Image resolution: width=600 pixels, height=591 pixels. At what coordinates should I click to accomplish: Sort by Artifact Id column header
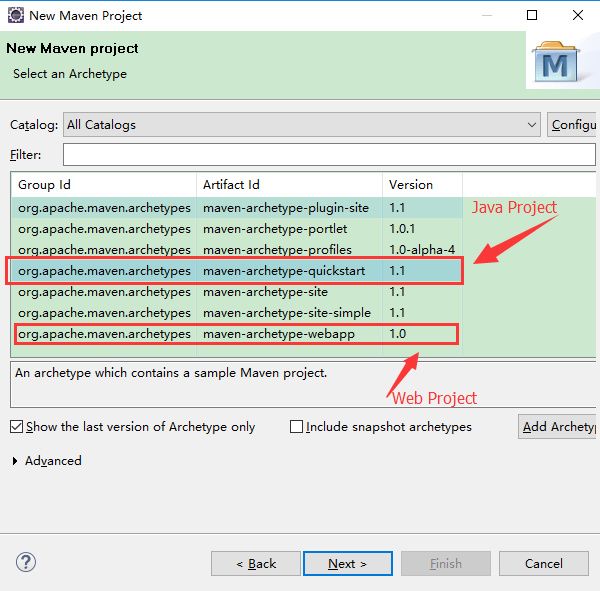tap(289, 184)
